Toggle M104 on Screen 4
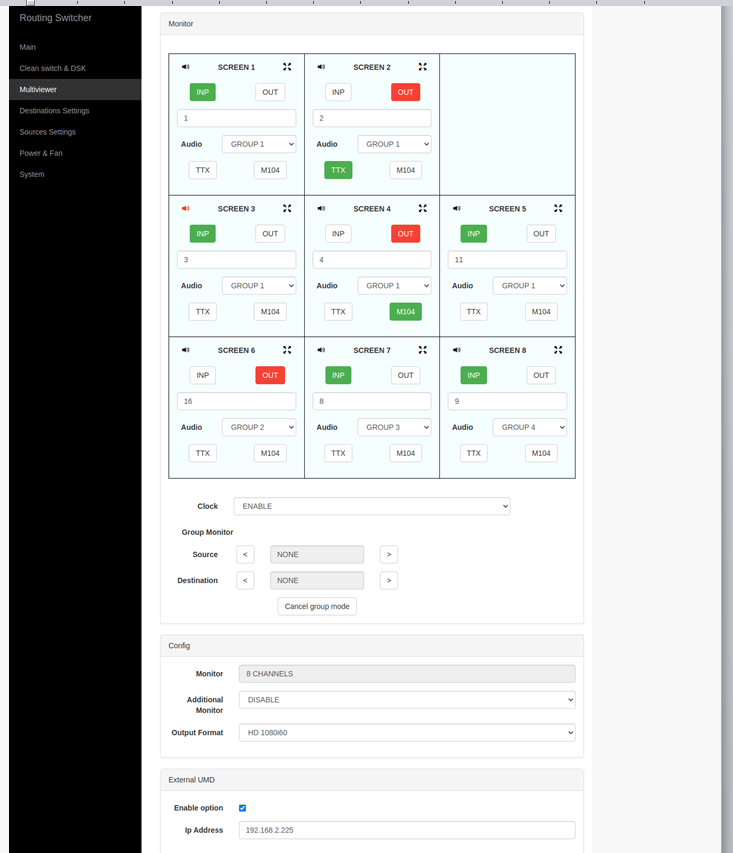 pos(405,312)
